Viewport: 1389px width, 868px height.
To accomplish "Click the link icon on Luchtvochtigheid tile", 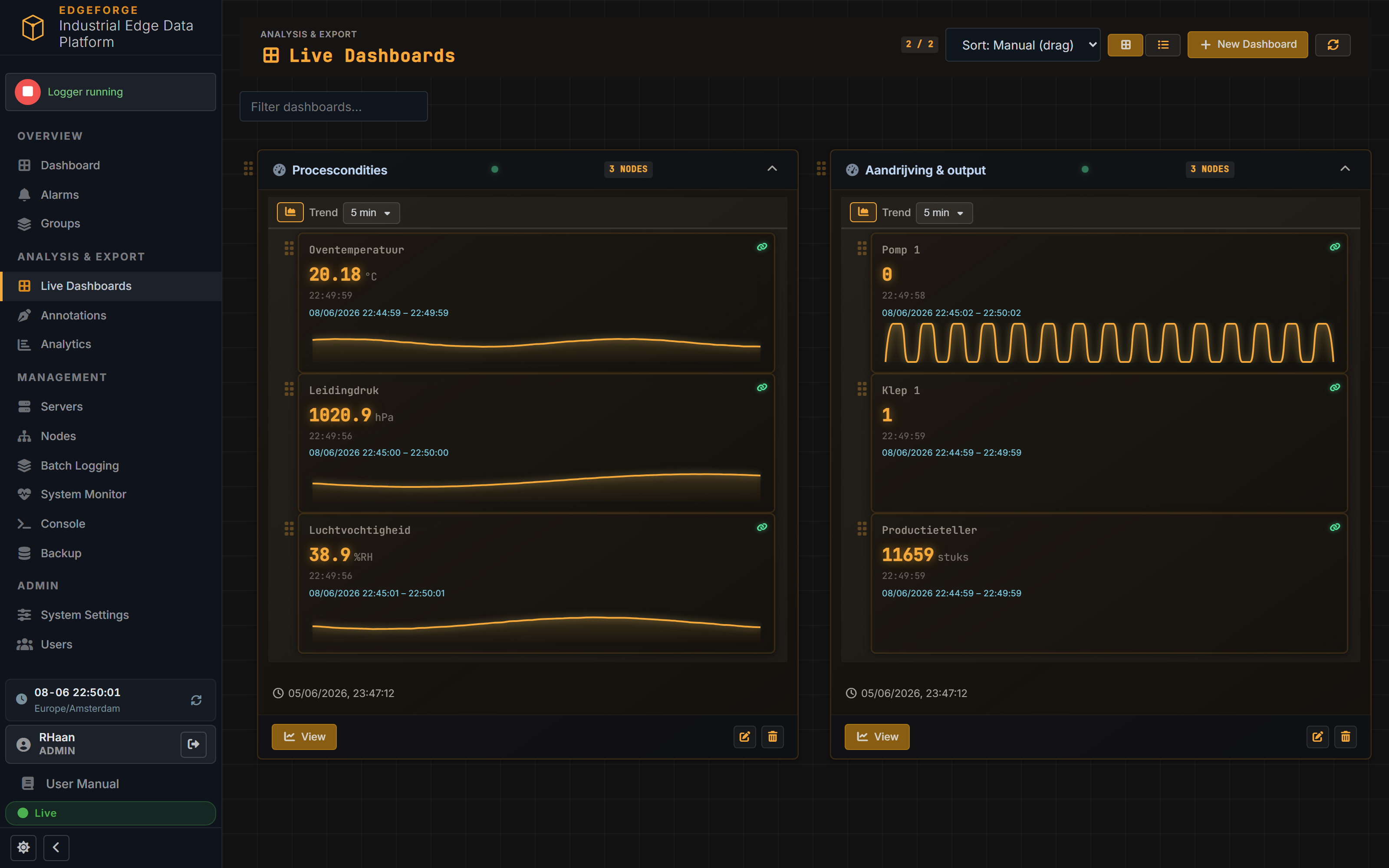I will tap(762, 527).
